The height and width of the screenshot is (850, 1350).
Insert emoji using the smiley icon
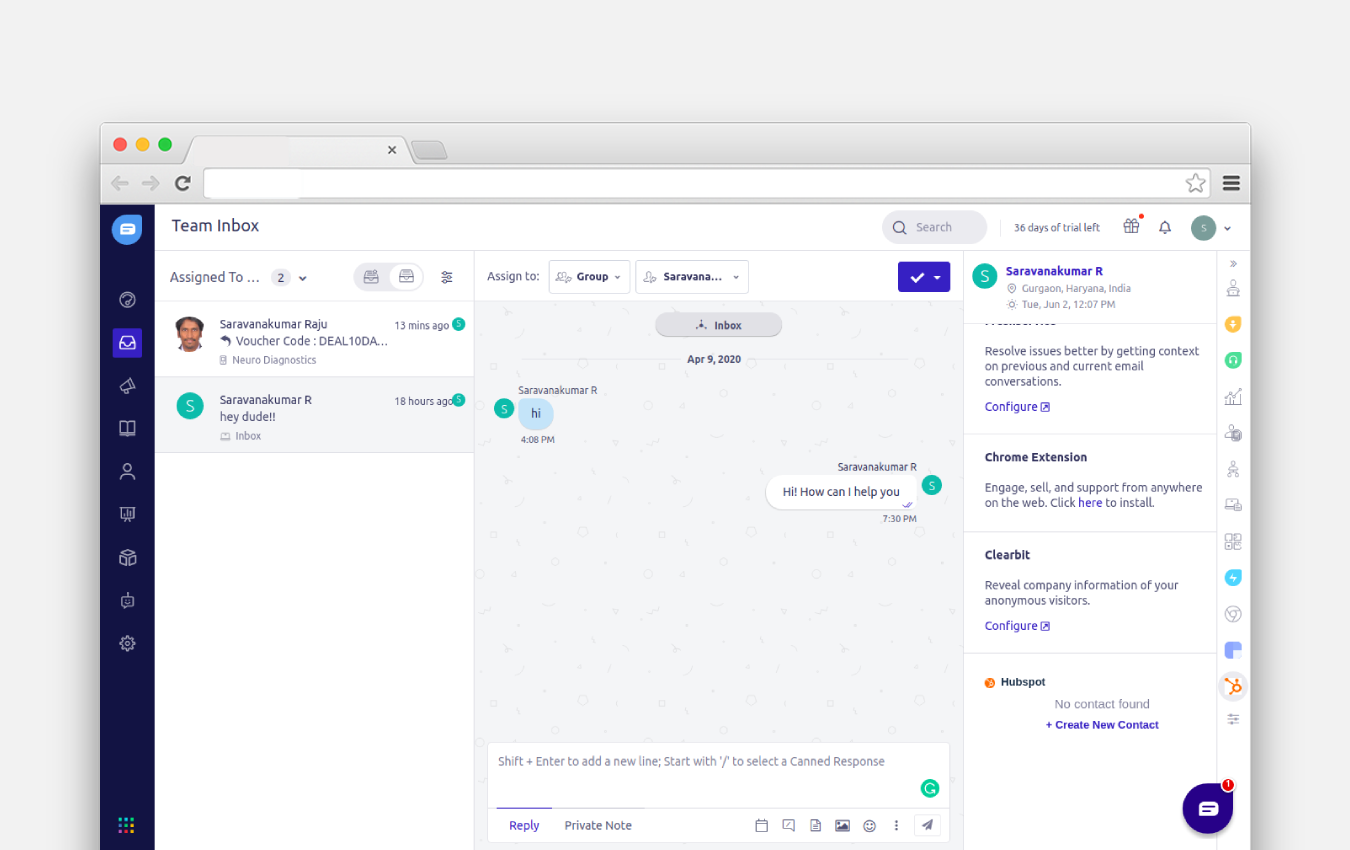pyautogui.click(x=869, y=826)
